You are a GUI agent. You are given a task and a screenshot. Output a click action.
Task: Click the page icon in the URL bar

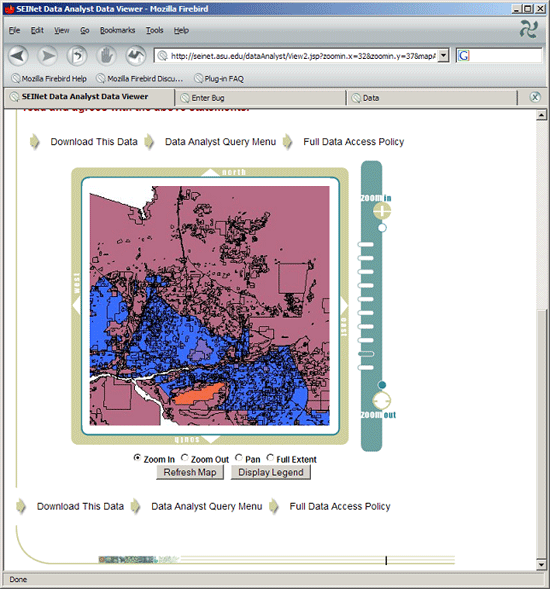click(x=162, y=56)
